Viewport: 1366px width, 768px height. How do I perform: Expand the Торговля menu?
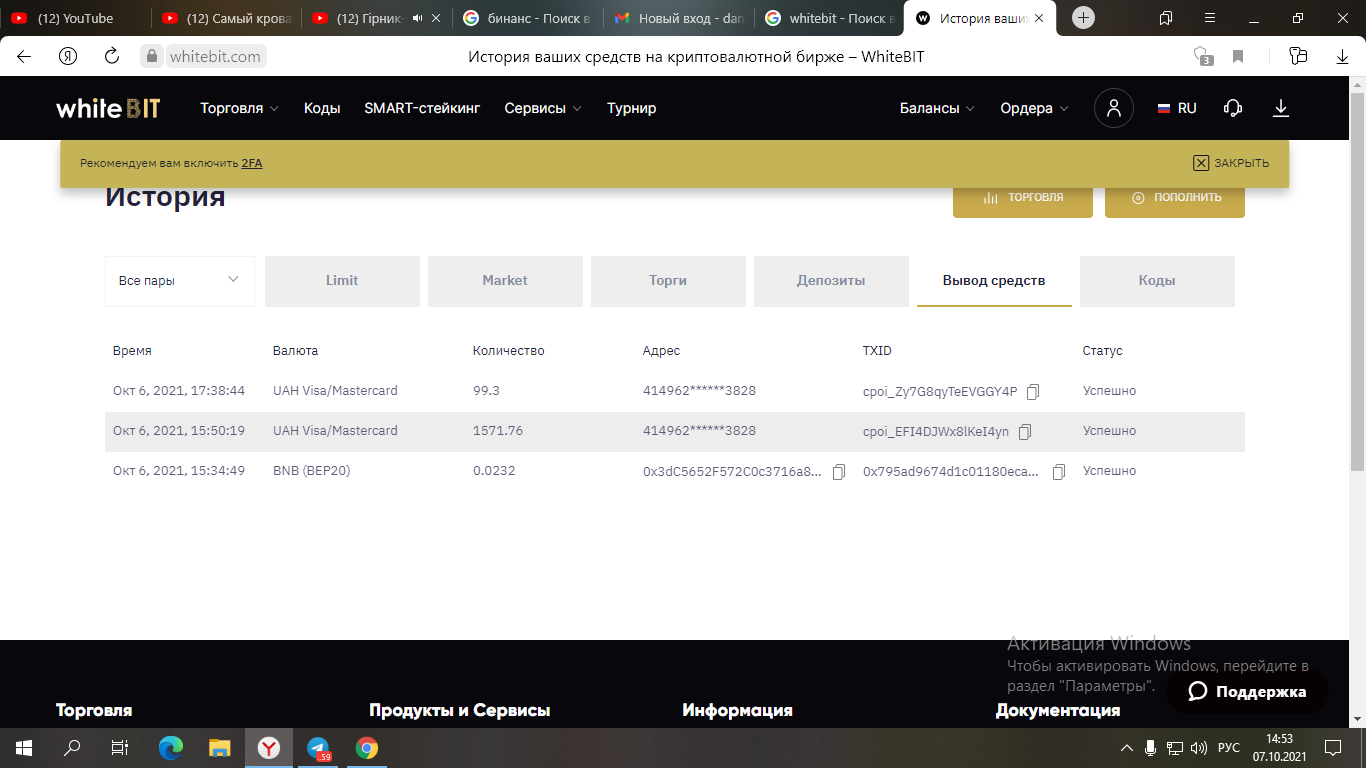pyautogui.click(x=239, y=108)
